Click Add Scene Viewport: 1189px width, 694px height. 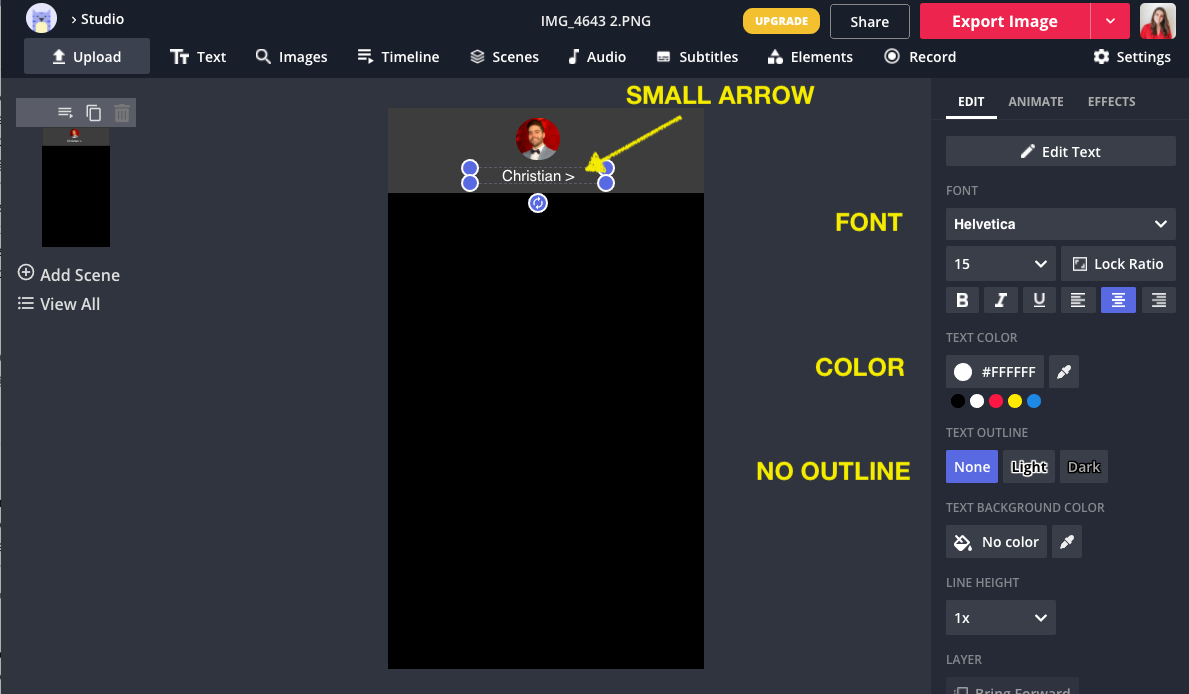click(69, 274)
